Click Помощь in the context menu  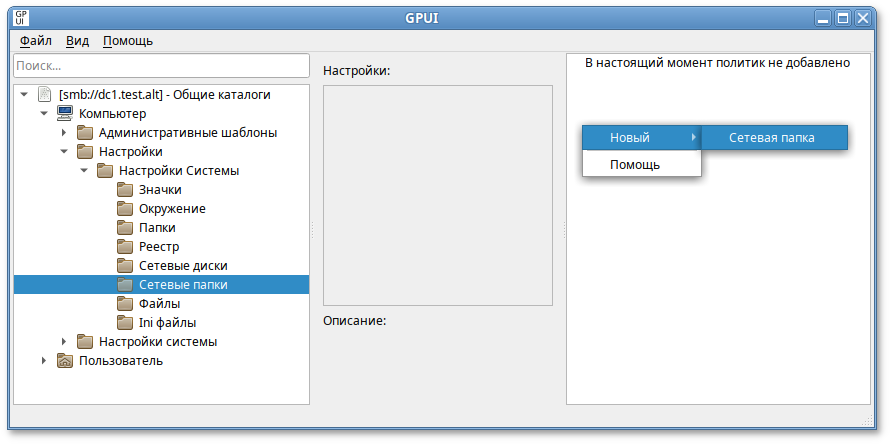(635, 164)
